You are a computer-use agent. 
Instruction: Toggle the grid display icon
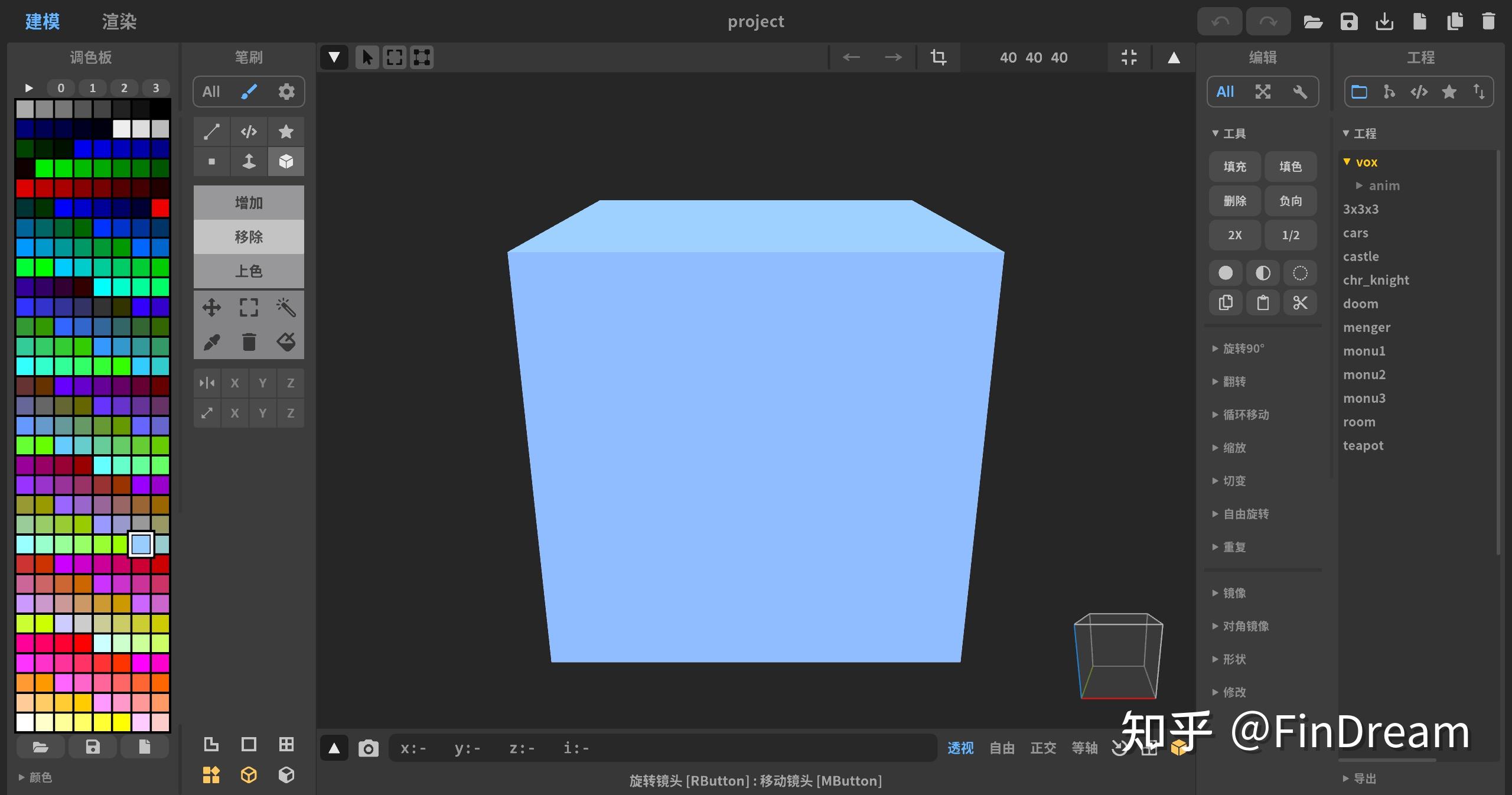click(286, 744)
